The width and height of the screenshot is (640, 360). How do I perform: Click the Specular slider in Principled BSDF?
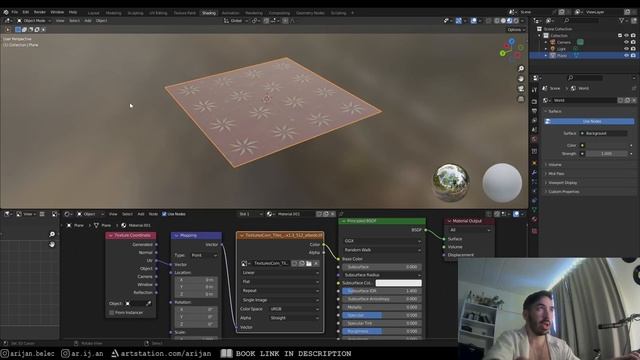click(382, 315)
